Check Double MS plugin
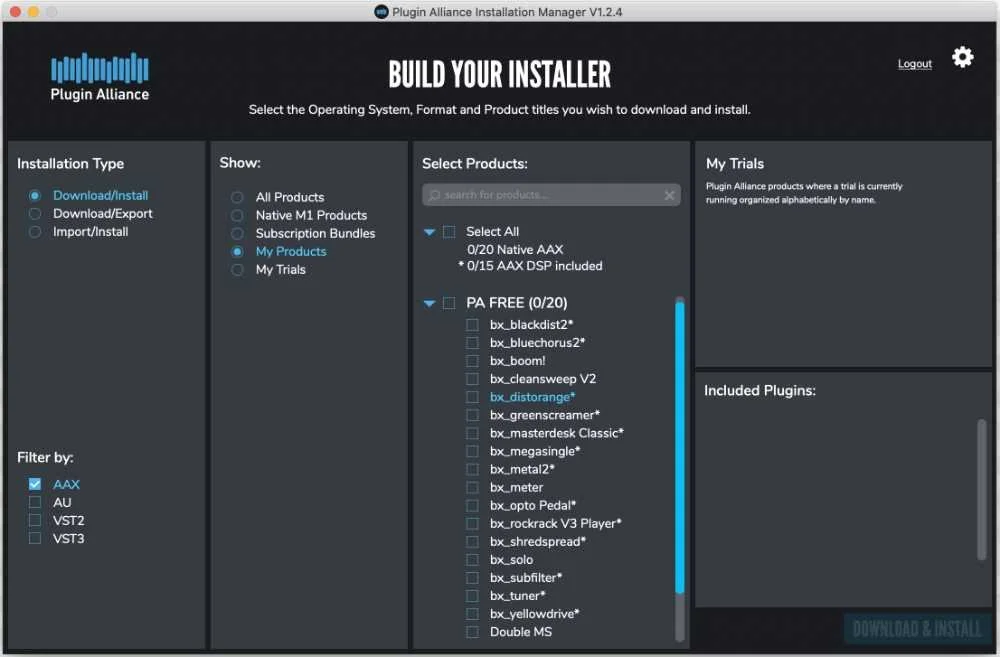Viewport: 1000px width, 657px height. tap(473, 632)
